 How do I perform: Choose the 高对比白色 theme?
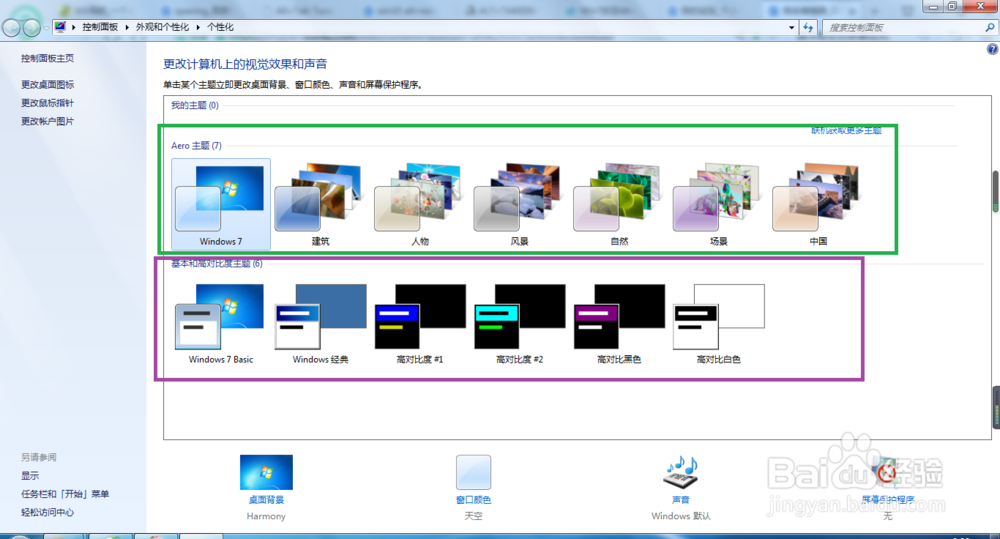point(718,323)
